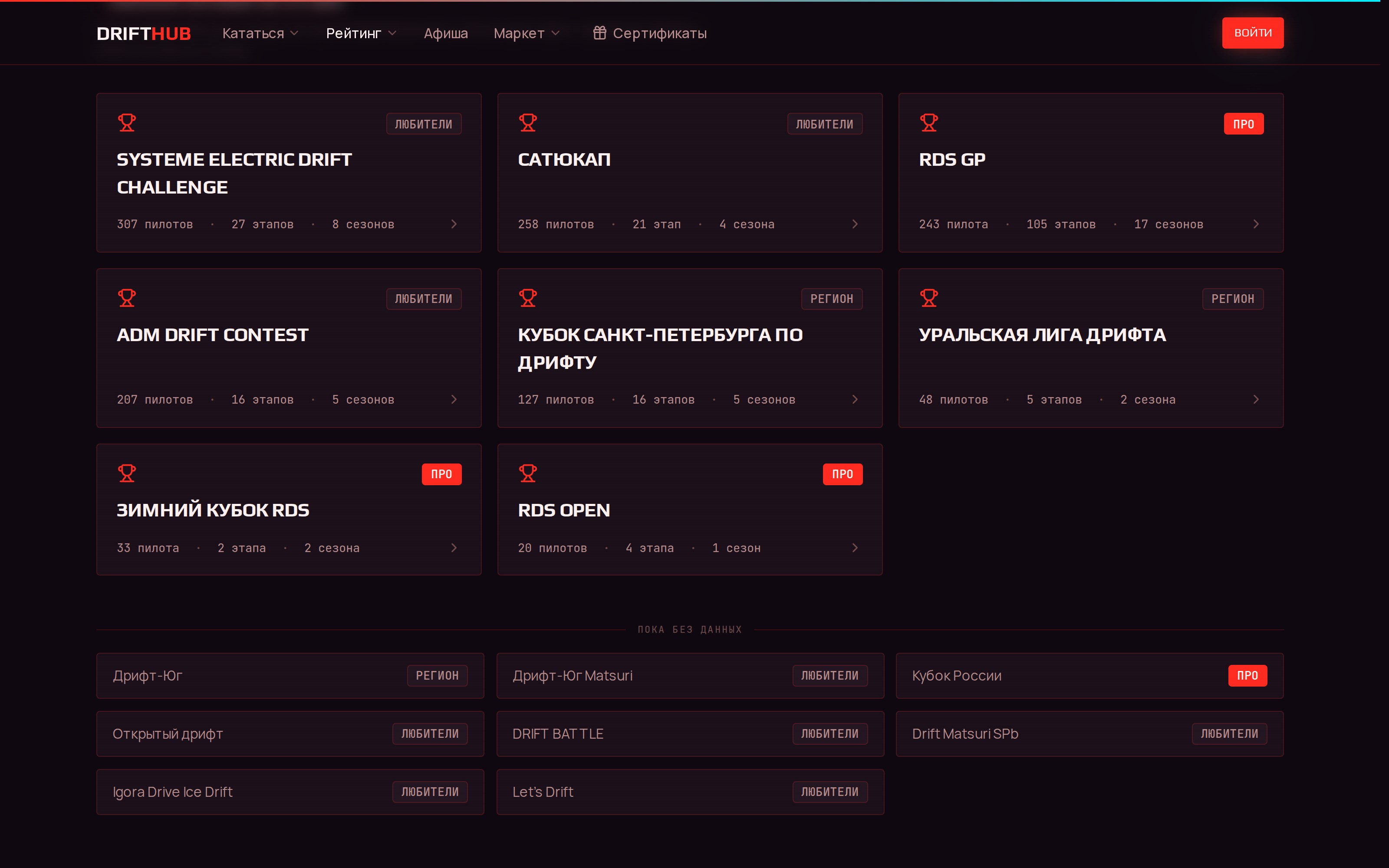Click the RDS OPEN card title
The height and width of the screenshot is (868, 1389).
coord(564,510)
